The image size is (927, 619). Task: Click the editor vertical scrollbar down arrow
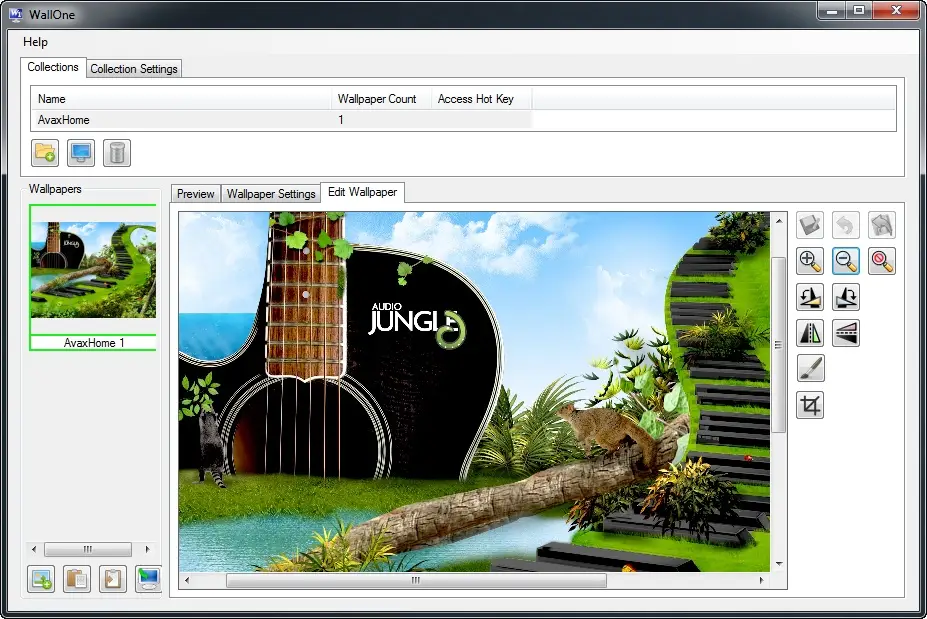779,564
